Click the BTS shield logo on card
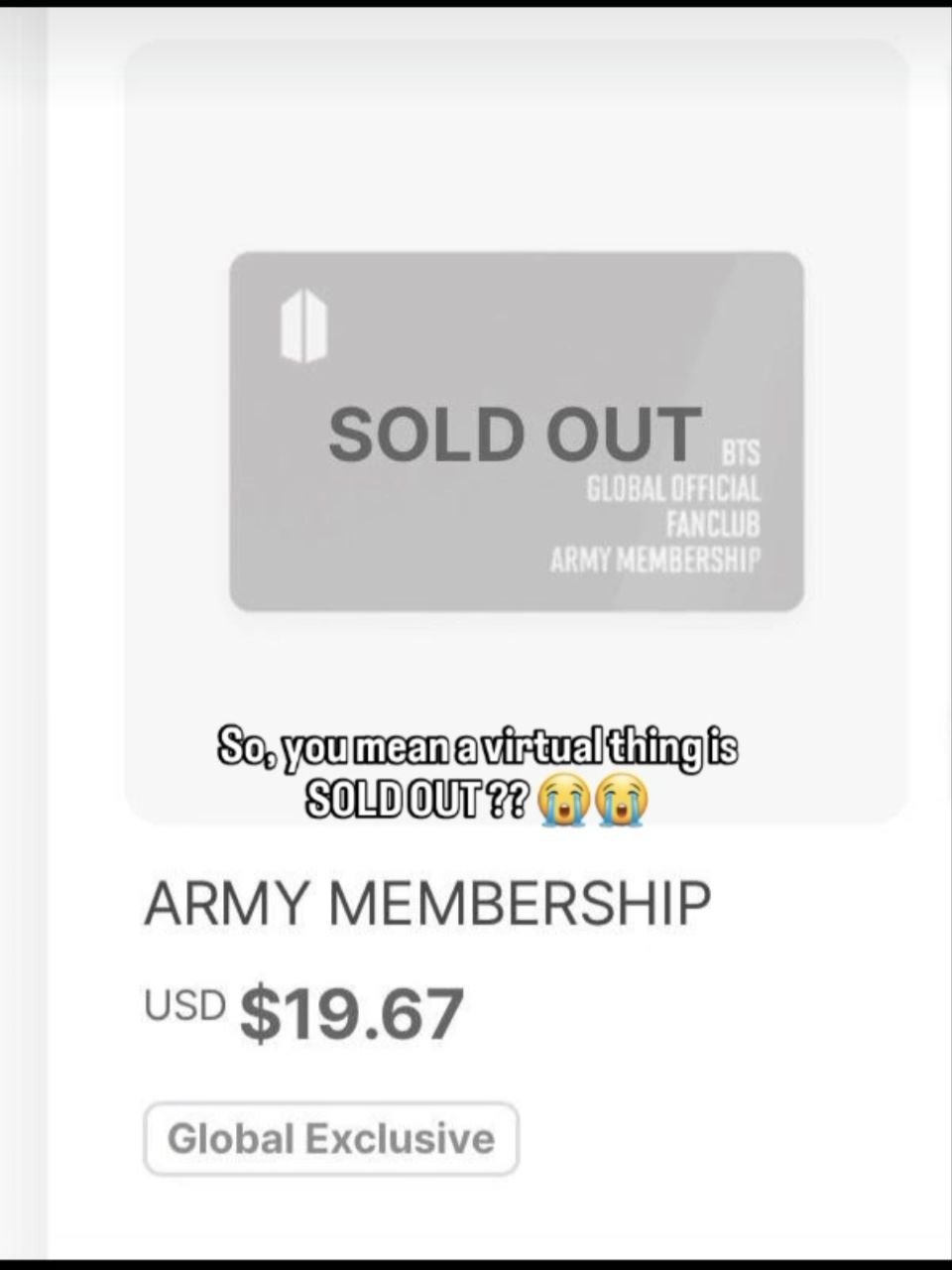The image size is (952, 1270). tap(302, 326)
